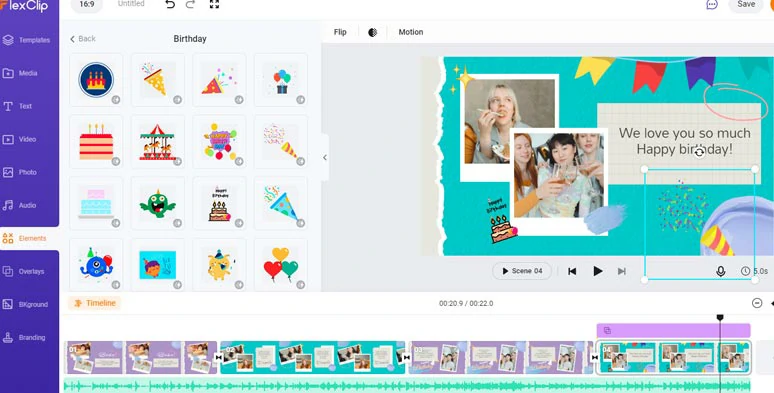
Task: Open the opacity adjustment icon
Action: tap(373, 33)
